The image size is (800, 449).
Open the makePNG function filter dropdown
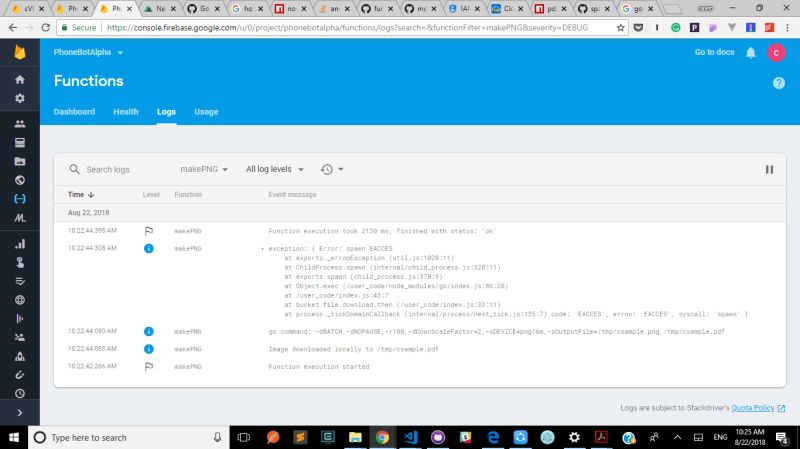tap(204, 169)
